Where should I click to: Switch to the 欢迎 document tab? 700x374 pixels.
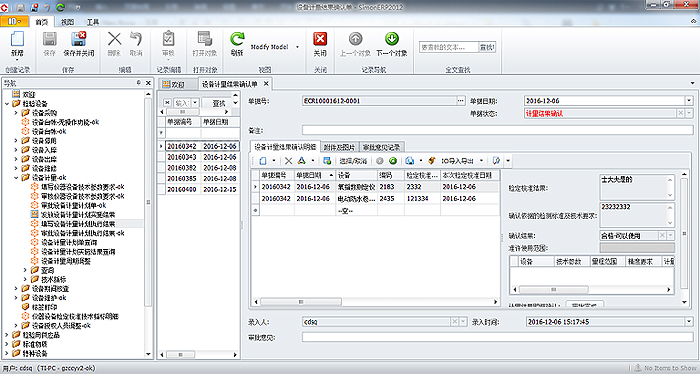[178, 84]
